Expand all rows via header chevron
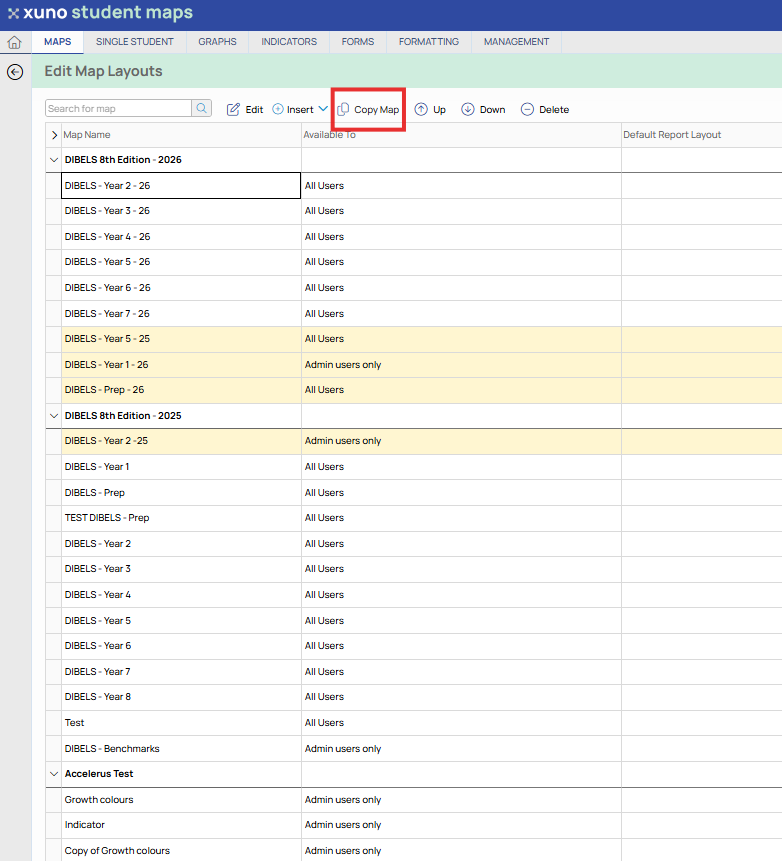 [x=54, y=135]
